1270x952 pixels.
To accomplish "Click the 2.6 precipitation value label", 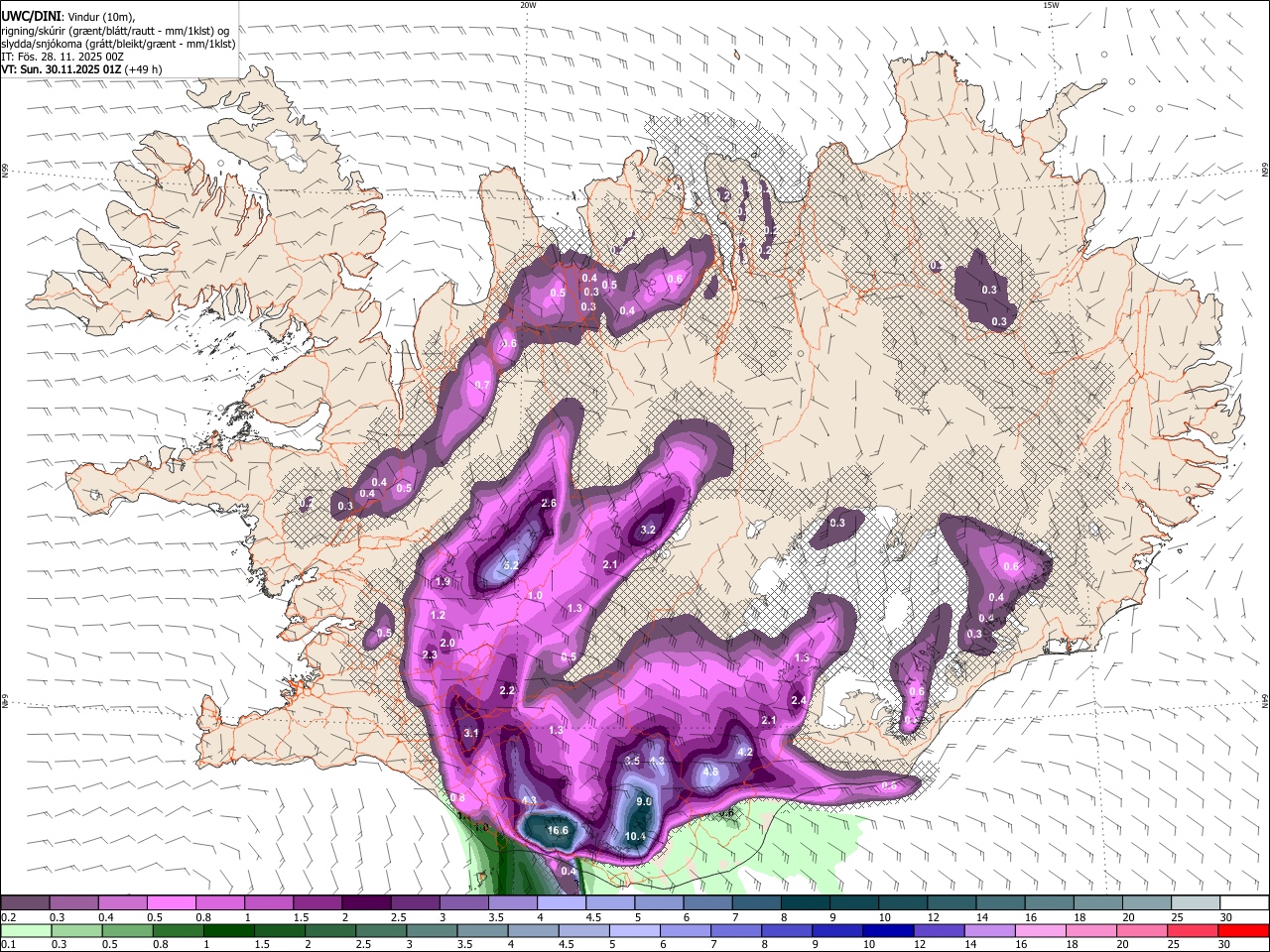I will point(548,504).
